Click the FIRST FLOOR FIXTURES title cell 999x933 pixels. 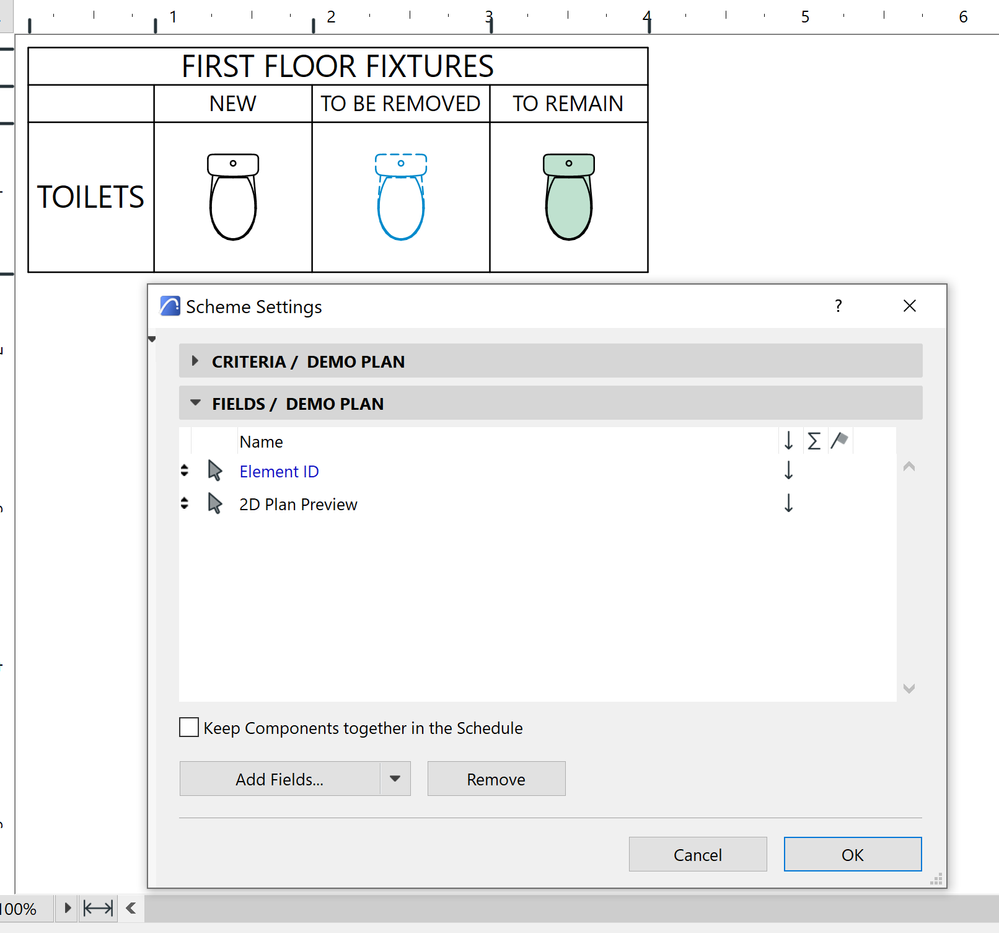[x=338, y=66]
